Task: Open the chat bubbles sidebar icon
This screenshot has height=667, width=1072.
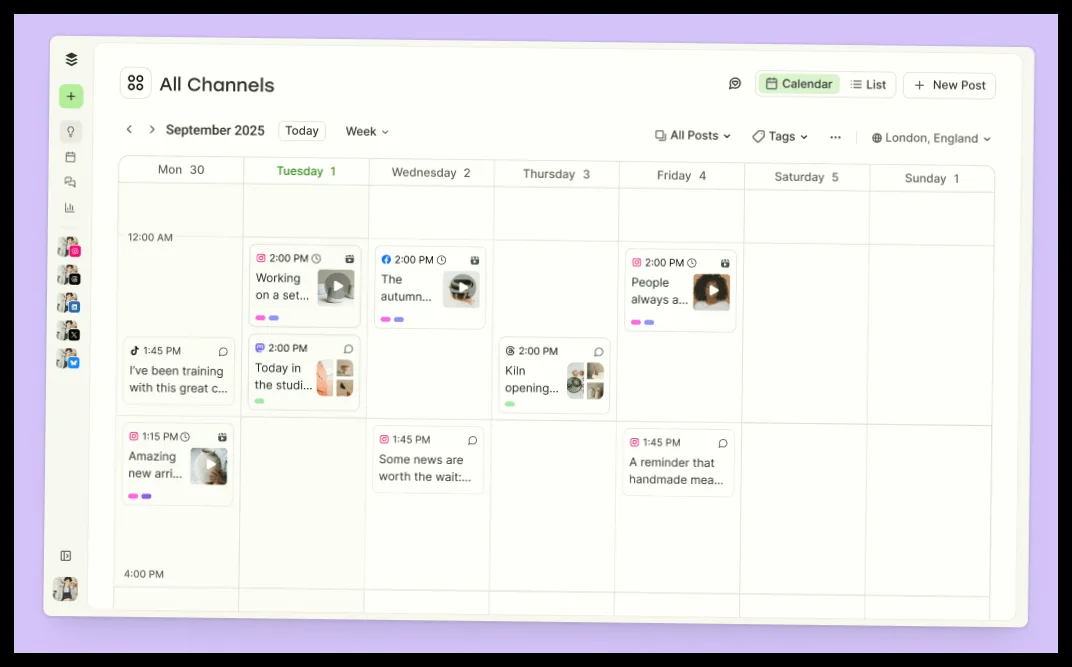Action: click(70, 182)
